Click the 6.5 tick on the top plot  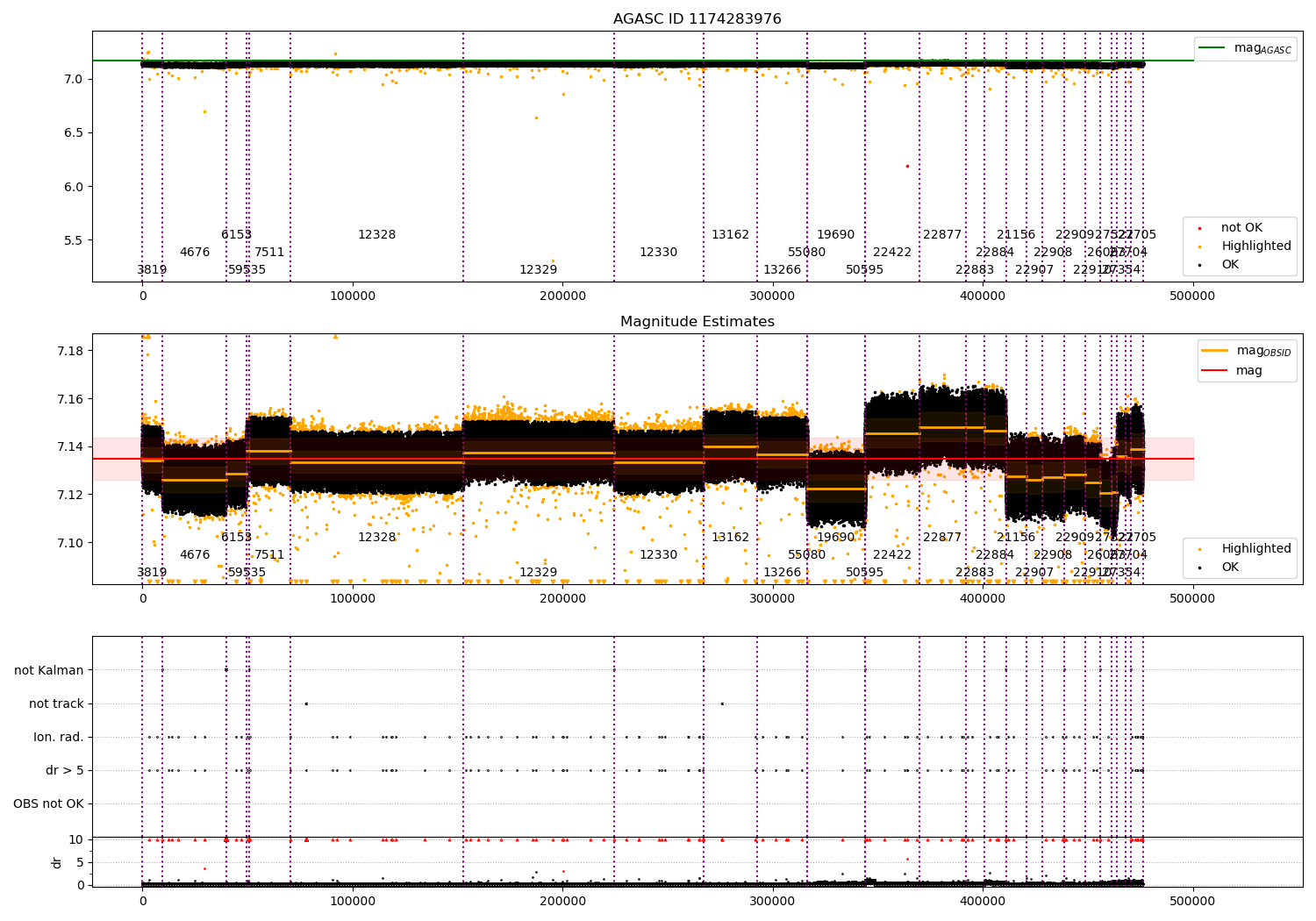tap(74, 132)
